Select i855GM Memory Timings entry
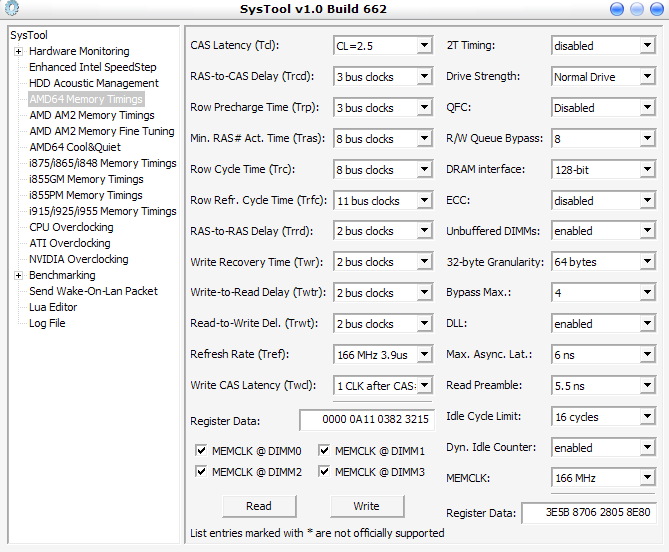Screen dimensions: 669x552 [86, 179]
